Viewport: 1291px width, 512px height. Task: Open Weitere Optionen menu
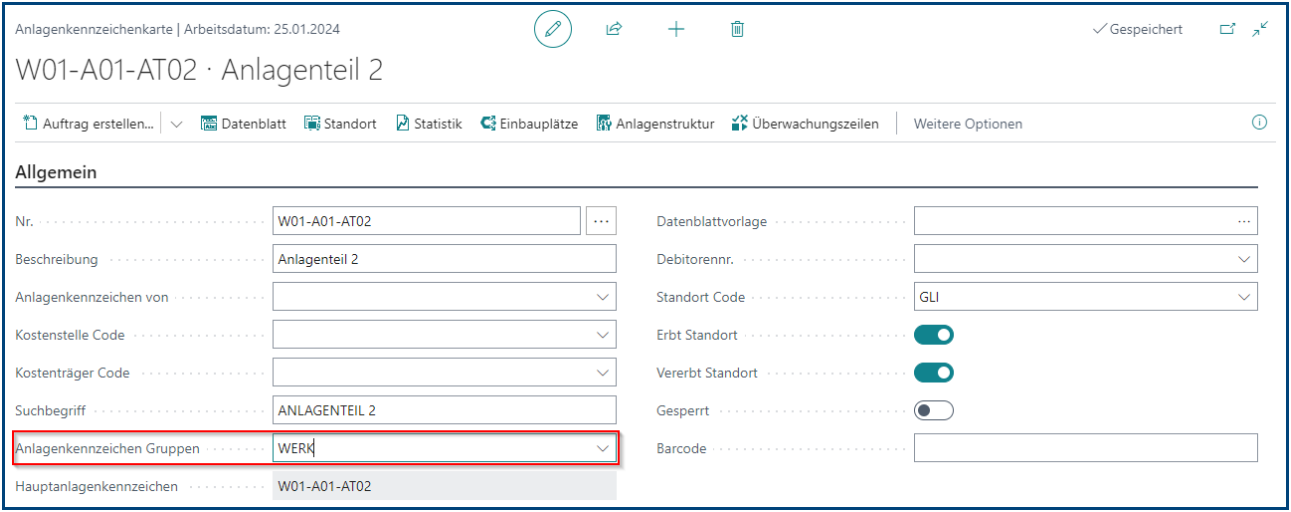tap(968, 124)
